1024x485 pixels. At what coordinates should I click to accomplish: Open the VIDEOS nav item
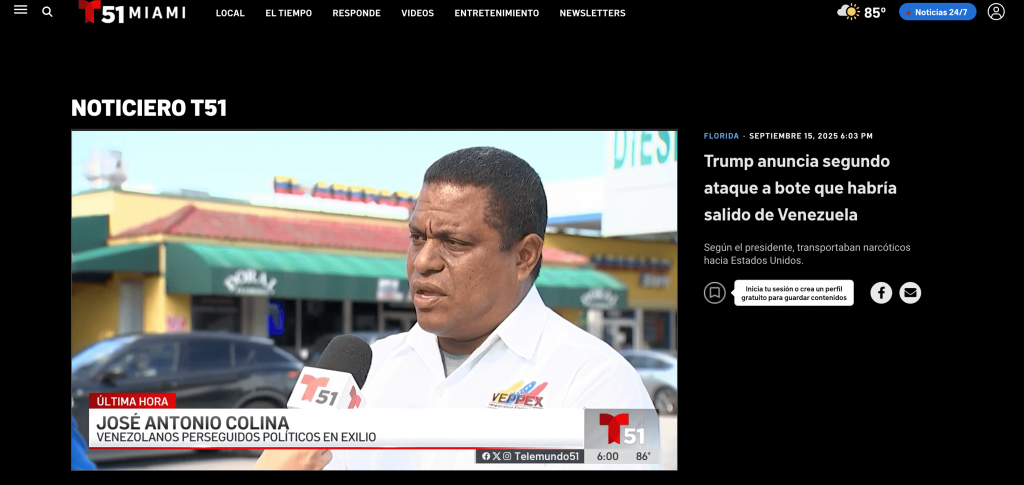pyautogui.click(x=417, y=13)
